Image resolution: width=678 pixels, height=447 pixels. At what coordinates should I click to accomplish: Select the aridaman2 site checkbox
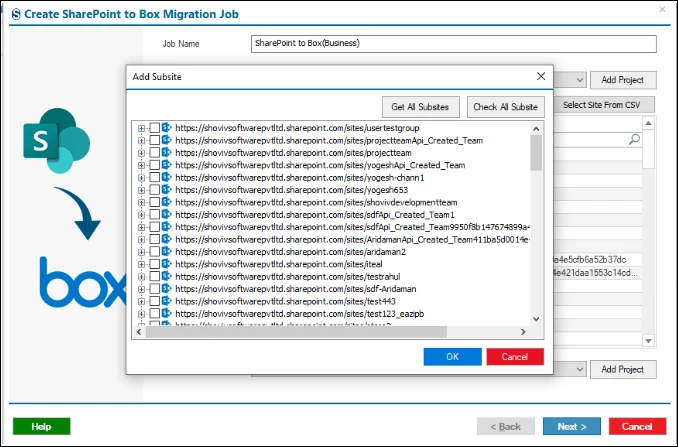pyautogui.click(x=154, y=251)
